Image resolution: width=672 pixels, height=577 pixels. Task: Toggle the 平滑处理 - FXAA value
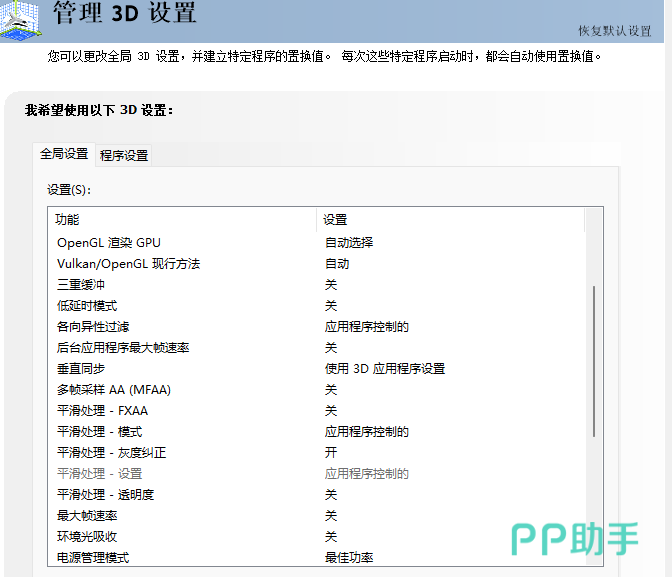point(331,411)
